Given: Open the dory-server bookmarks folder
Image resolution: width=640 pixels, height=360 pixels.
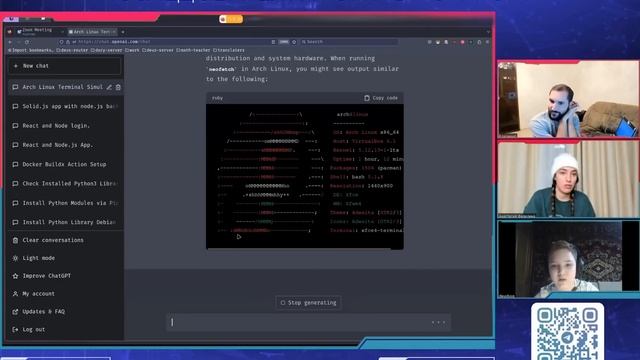Looking at the screenshot, I should [106, 50].
